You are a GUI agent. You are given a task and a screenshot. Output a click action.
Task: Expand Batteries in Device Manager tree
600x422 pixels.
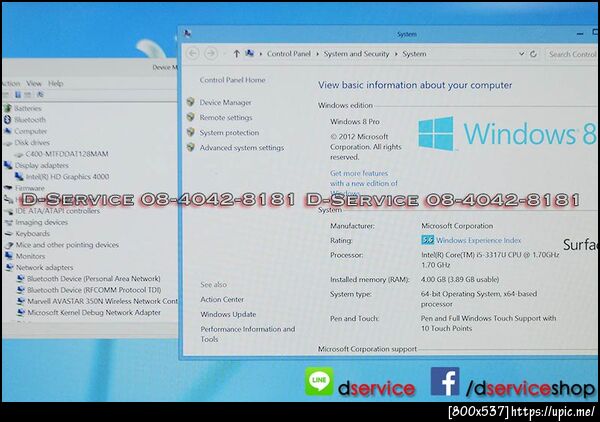pos(27,108)
